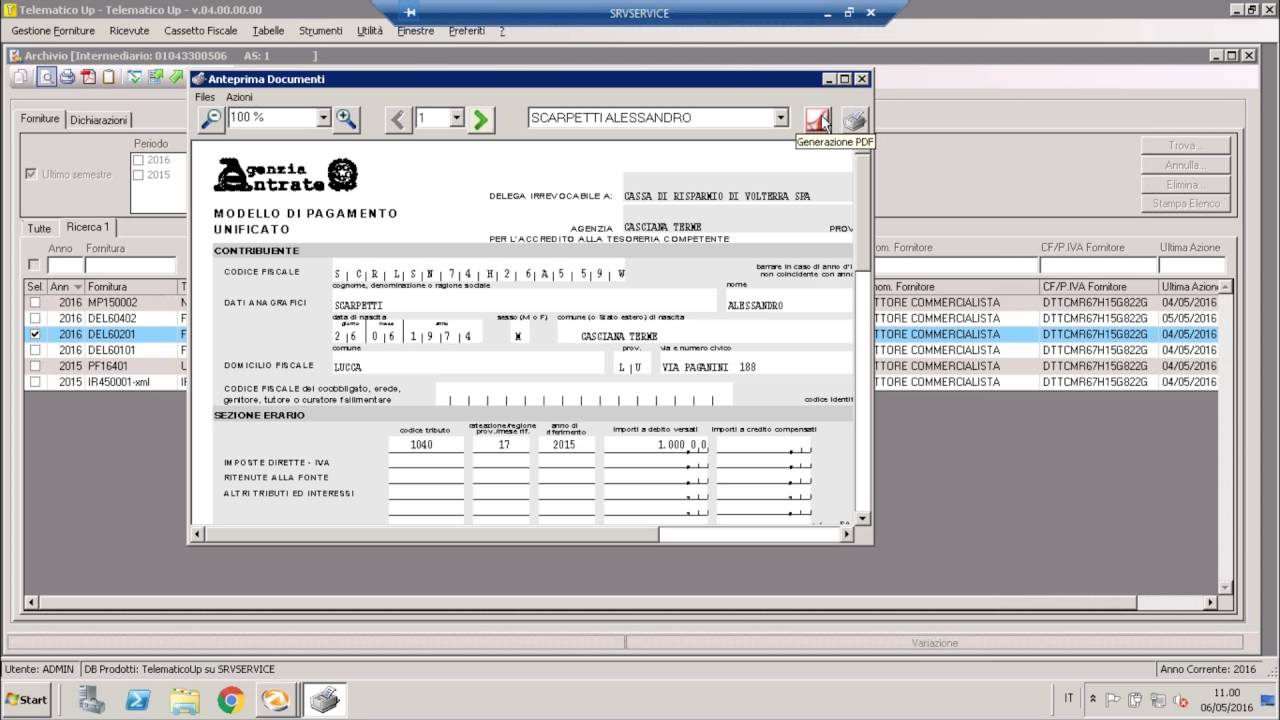This screenshot has width=1280, height=720.
Task: Click the preview magnifier icon in Archivio toolbar
Action: tap(46, 76)
